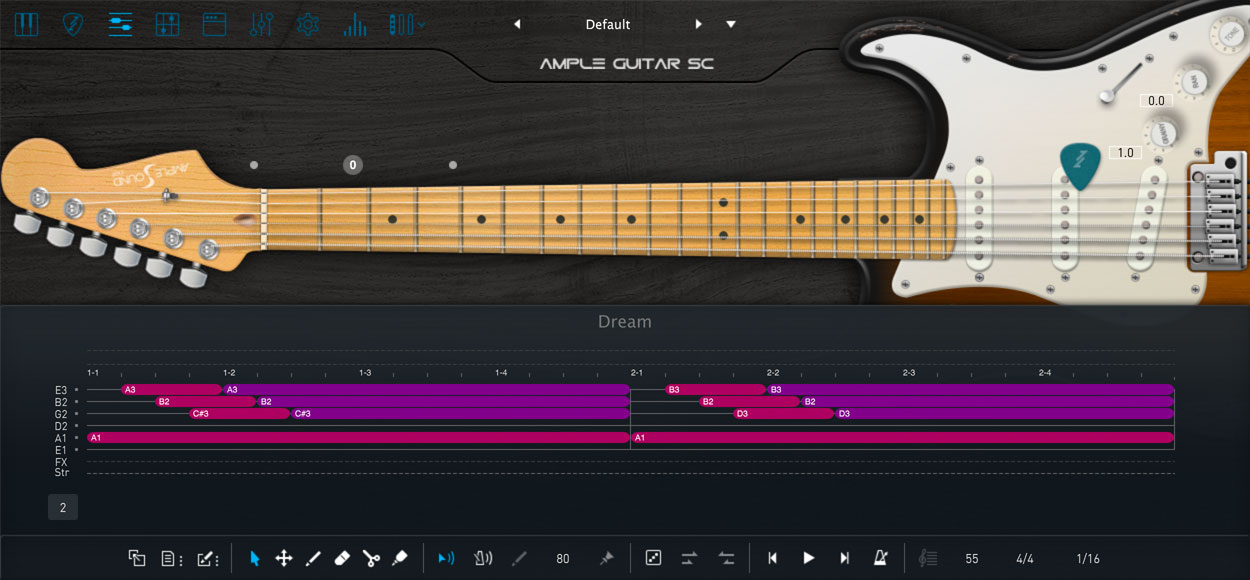Click the guitar pick icon over pickups
1250x580 pixels.
pos(1081,166)
